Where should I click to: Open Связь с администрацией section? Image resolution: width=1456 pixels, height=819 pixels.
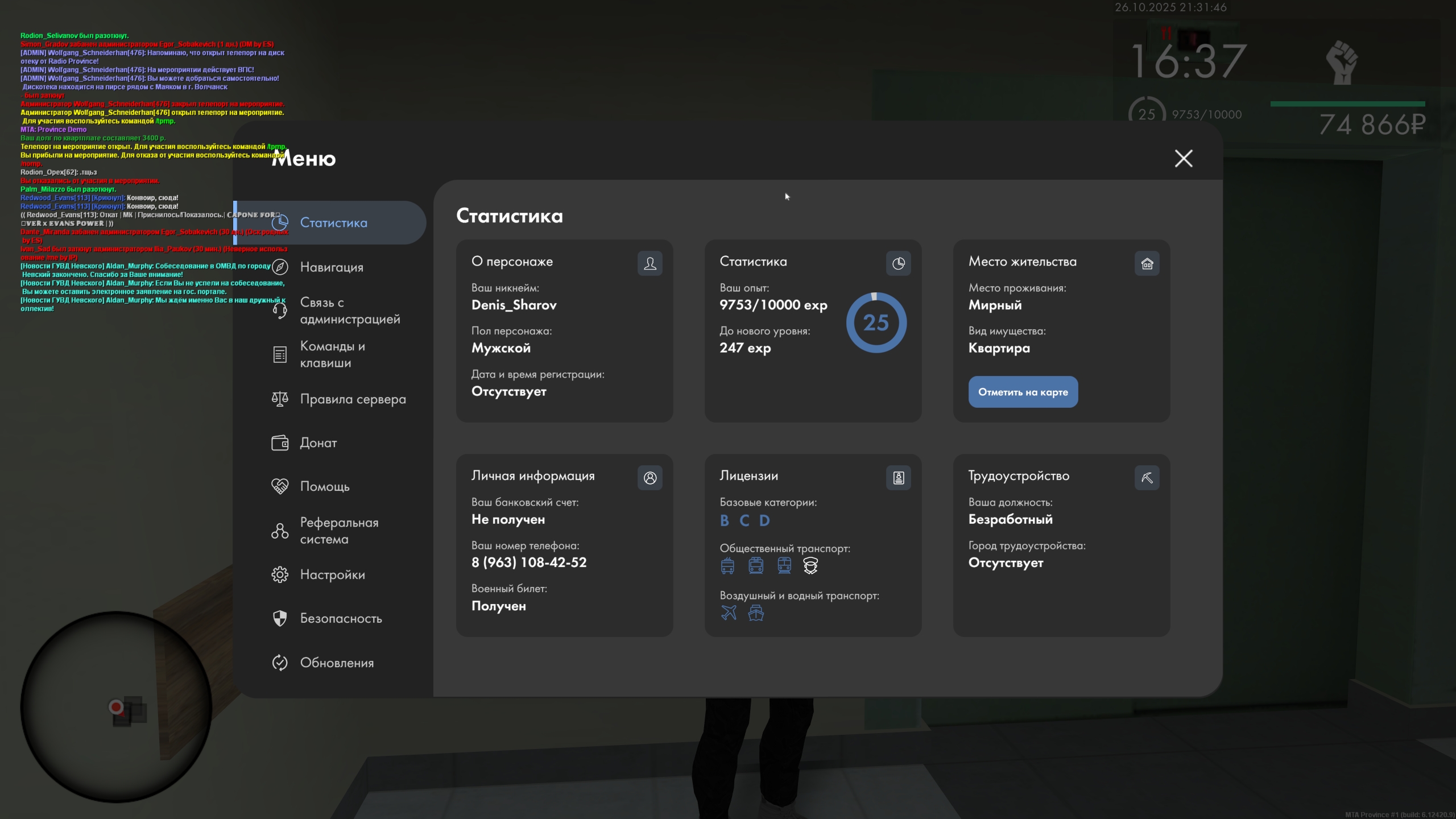click(x=349, y=311)
